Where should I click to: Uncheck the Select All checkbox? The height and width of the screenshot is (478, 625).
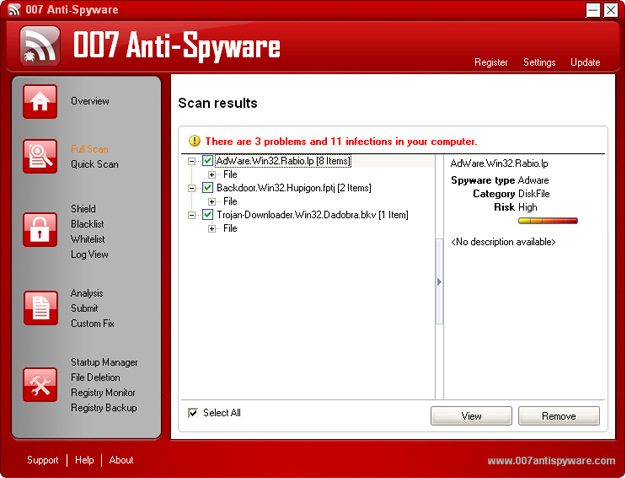[x=193, y=413]
